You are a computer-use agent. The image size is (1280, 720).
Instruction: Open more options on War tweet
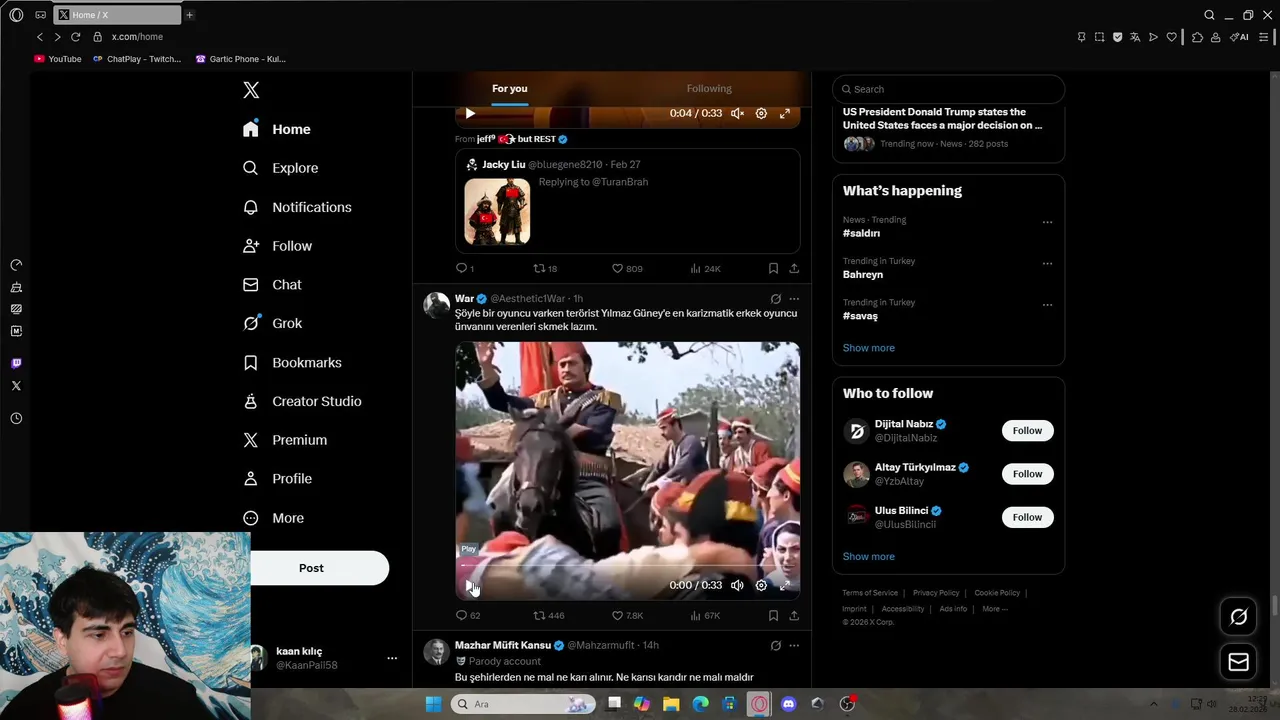[x=794, y=299]
